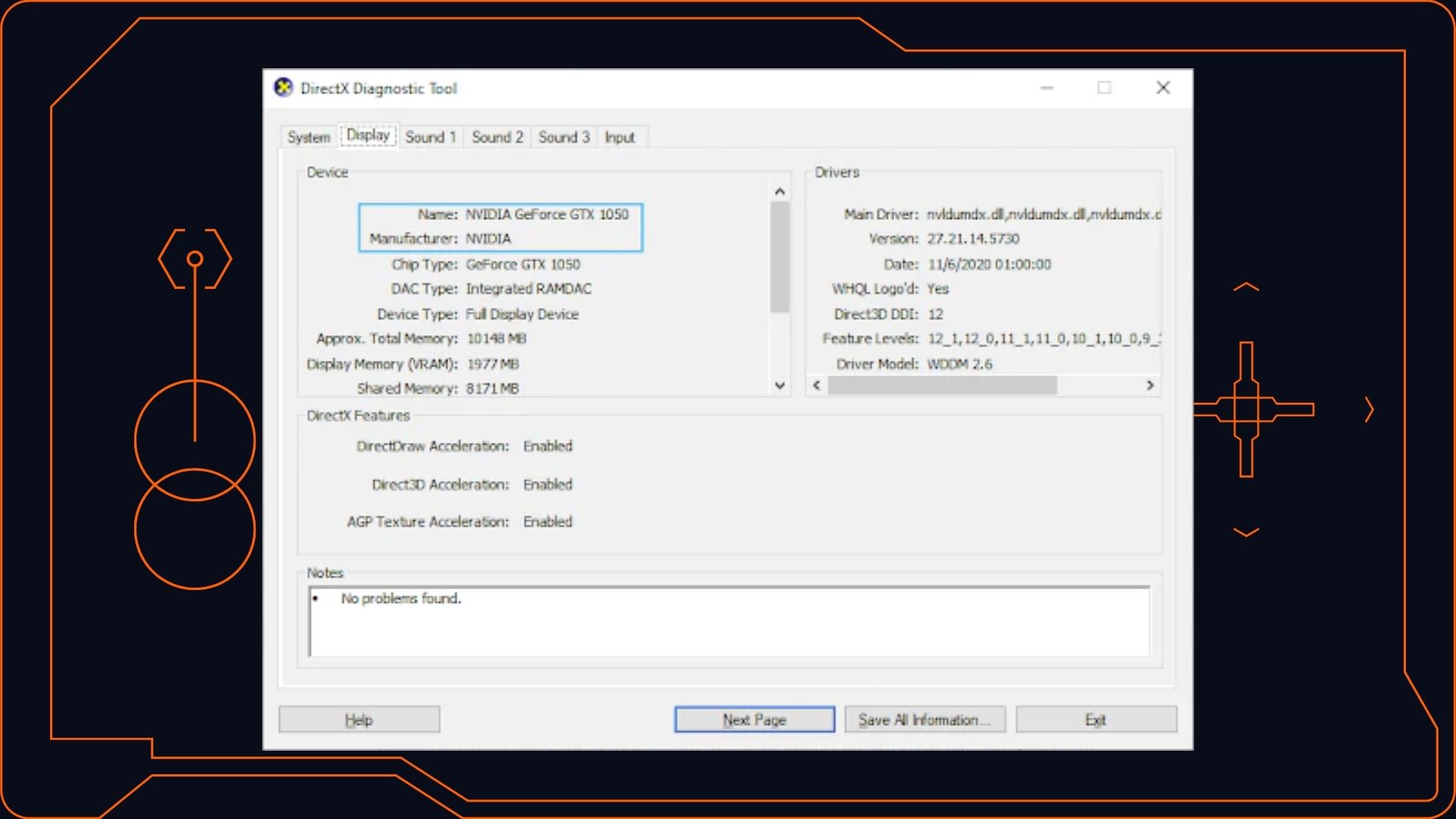Click the total memory value '10148 MB'

(x=496, y=339)
